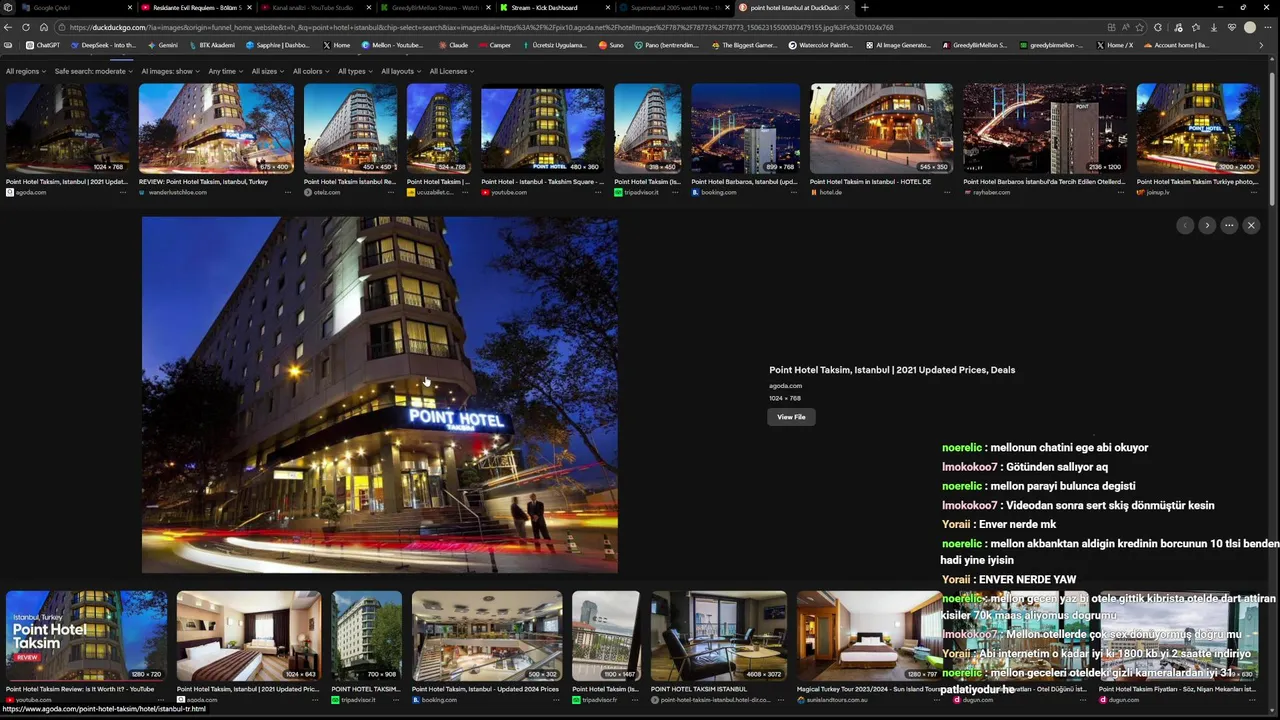Viewport: 1280px width, 720px height.
Task: Select the Hotel Taksim in Istanbul - HOTEL DE thumbnail
Action: (881, 129)
